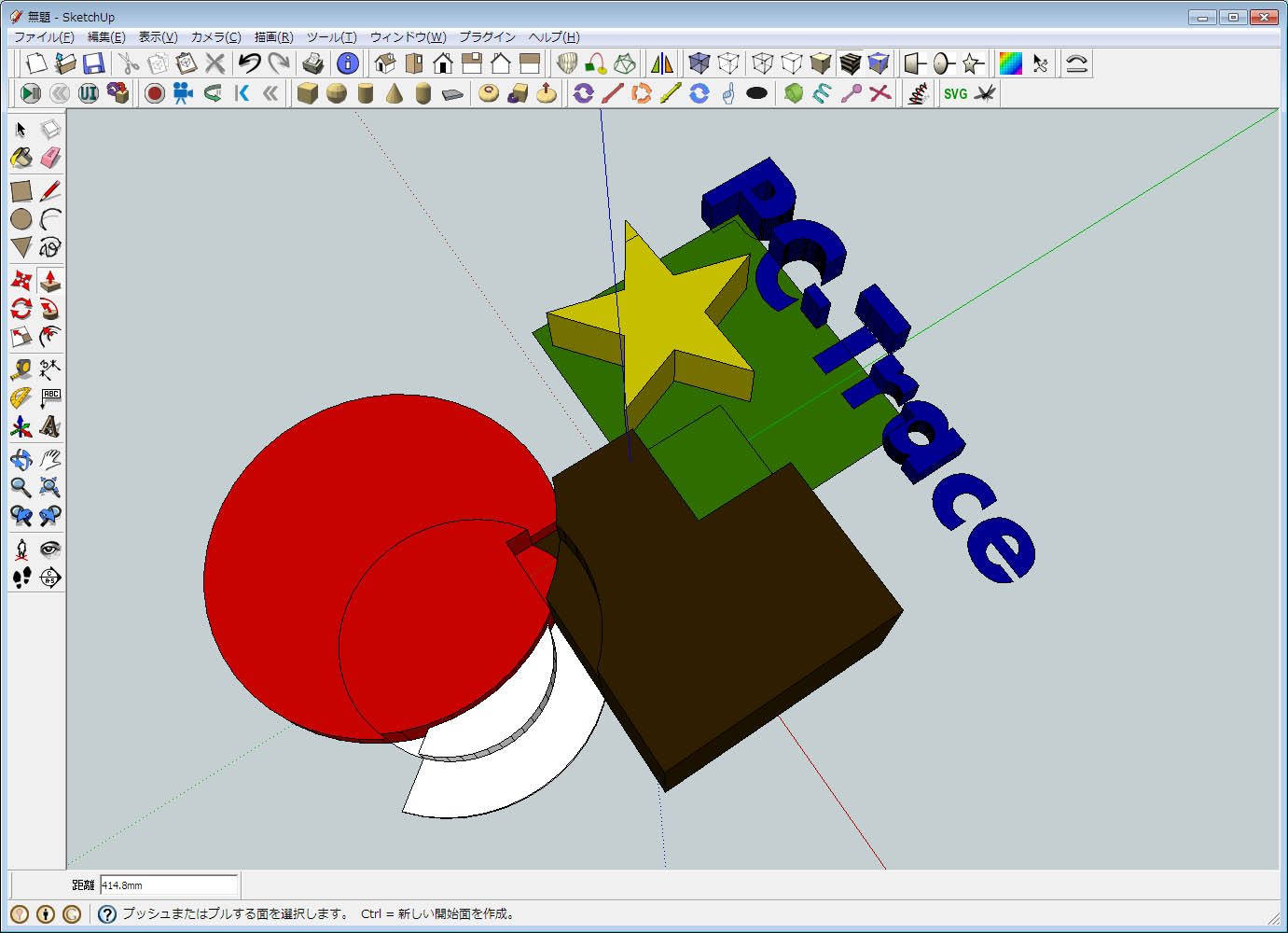Image resolution: width=1288 pixels, height=933 pixels.
Task: Toggle X-ray face style
Action: 699,63
